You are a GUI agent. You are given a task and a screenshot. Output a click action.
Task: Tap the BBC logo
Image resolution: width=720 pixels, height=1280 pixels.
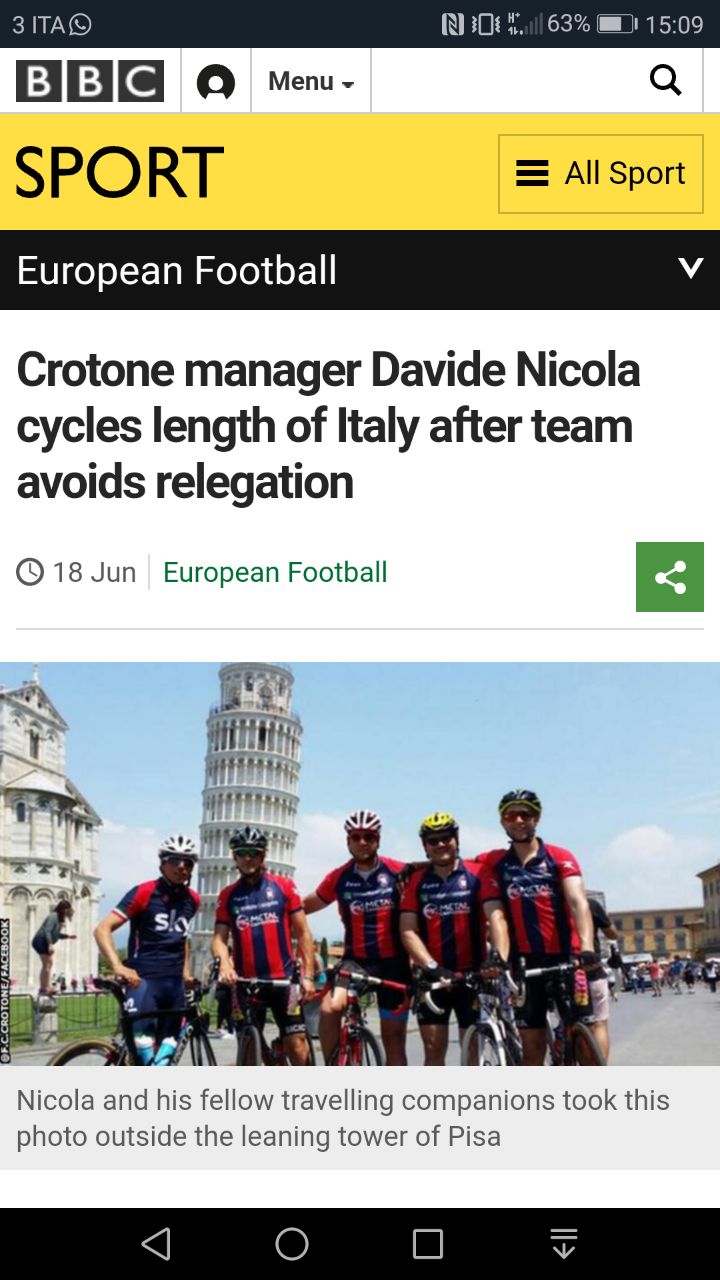[90, 81]
